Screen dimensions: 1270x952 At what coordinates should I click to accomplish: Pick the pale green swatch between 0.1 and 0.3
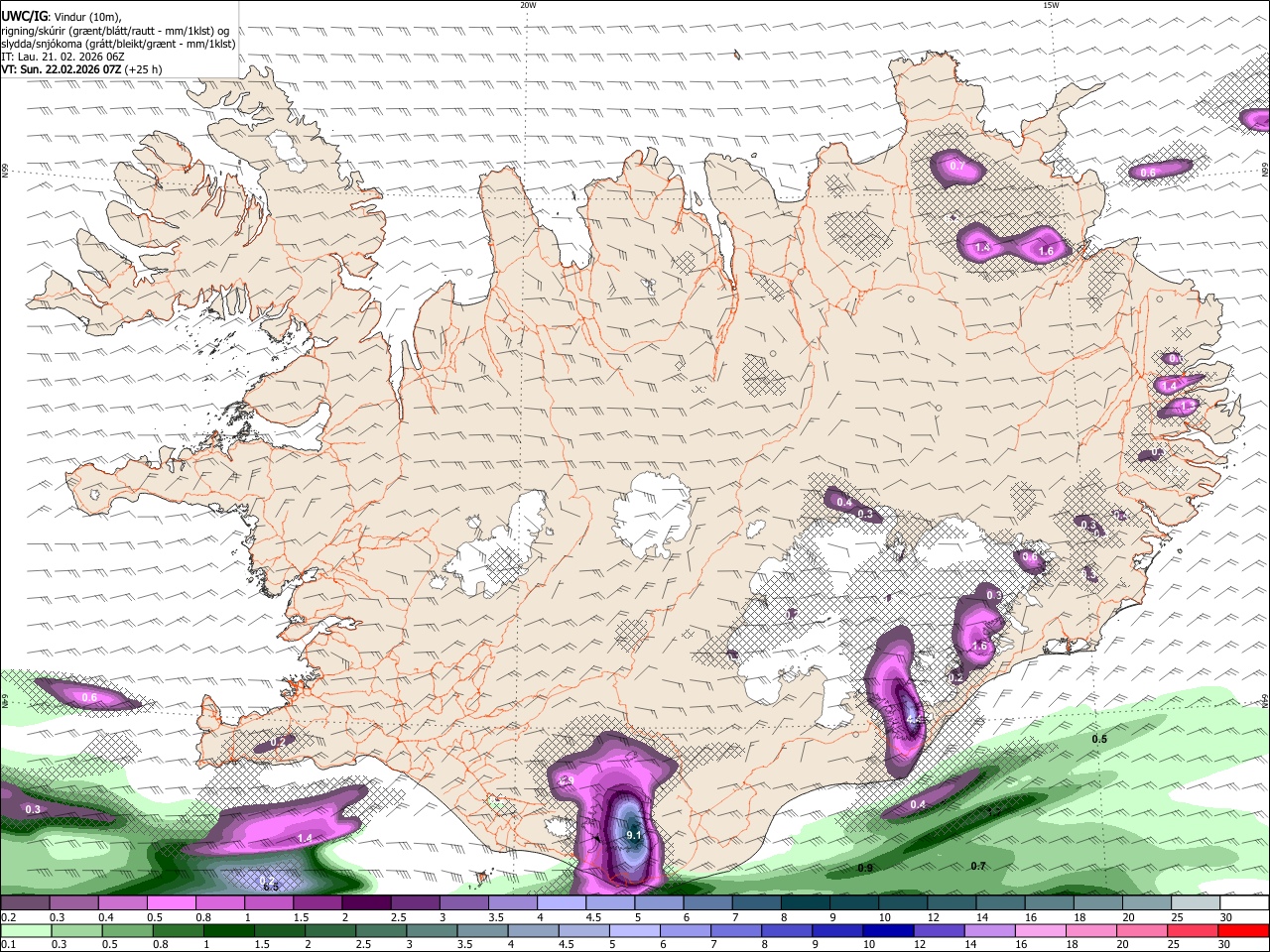pos(25,931)
